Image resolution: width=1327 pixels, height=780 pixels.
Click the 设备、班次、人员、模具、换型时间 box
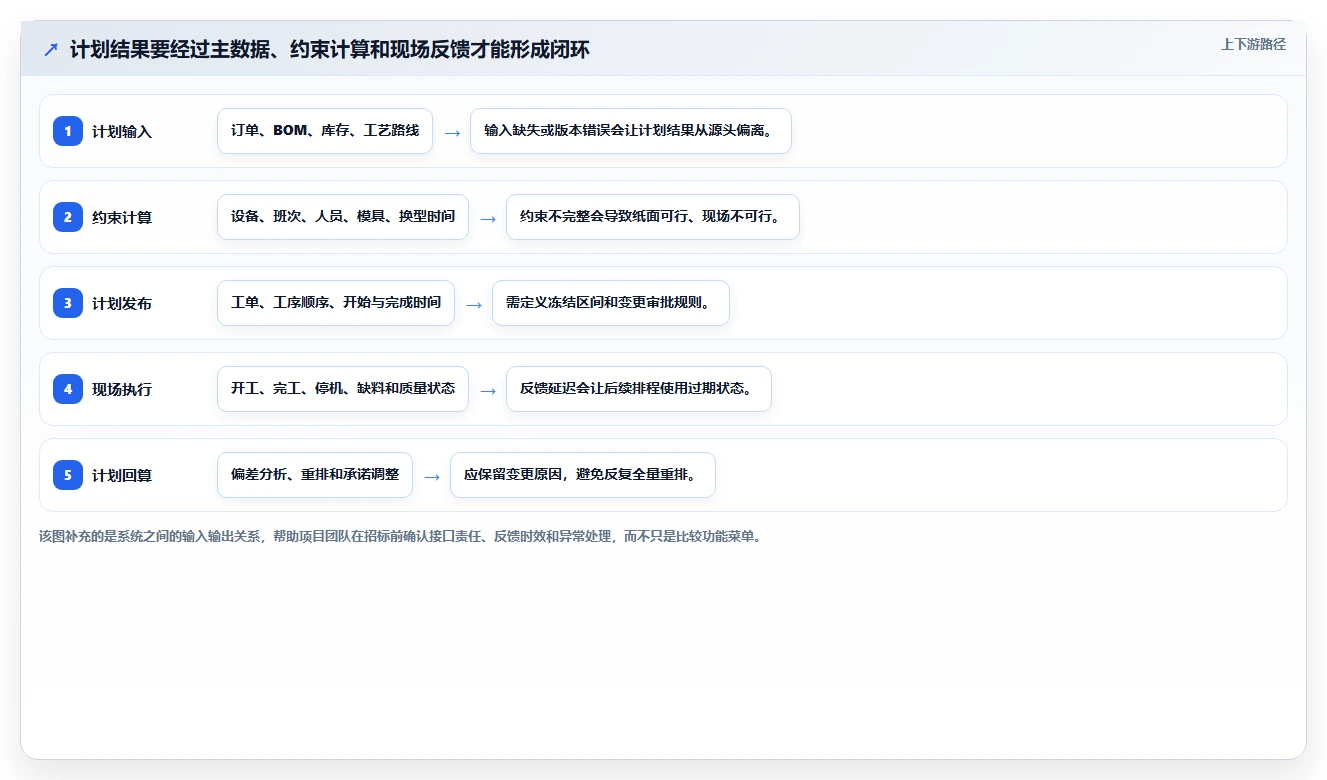[343, 217]
